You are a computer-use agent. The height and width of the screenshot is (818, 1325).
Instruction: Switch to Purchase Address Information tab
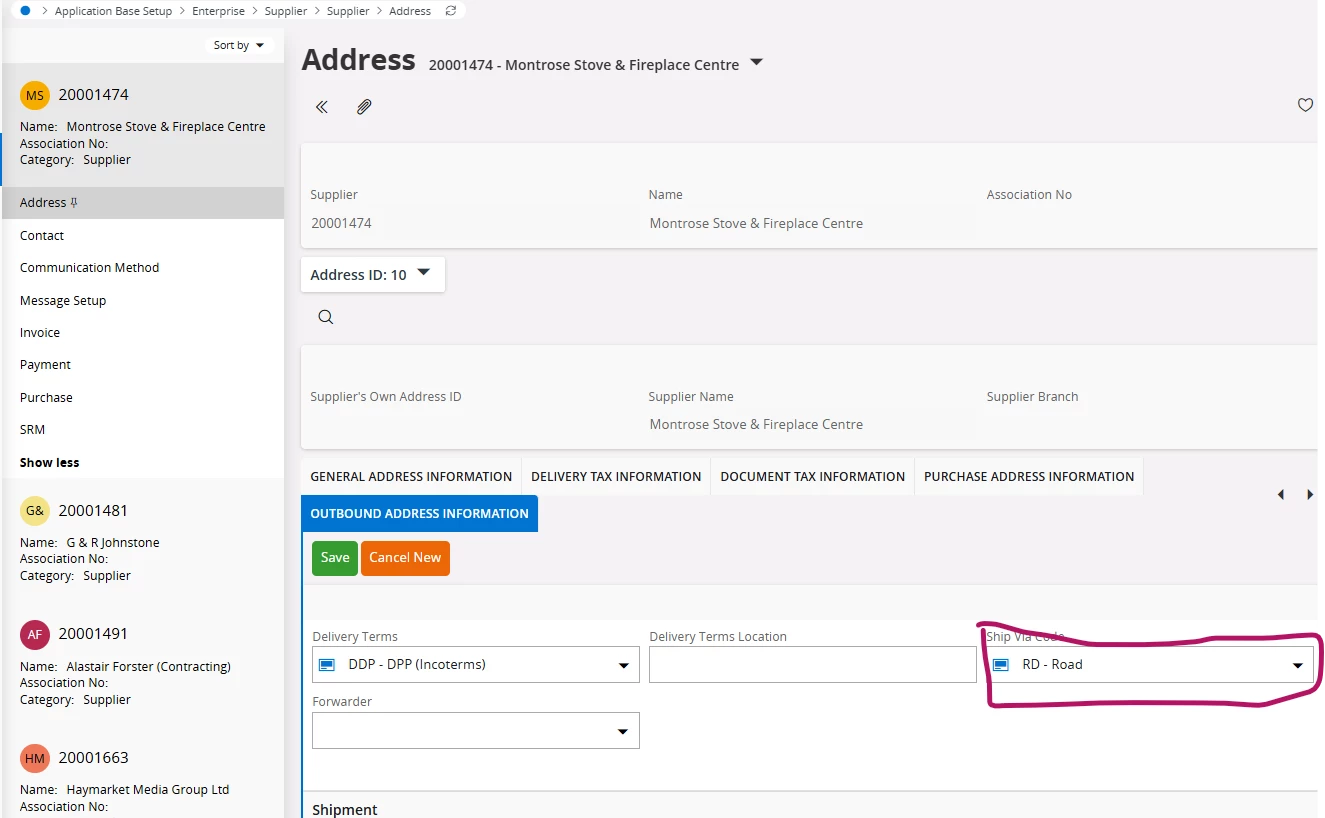[1029, 477]
